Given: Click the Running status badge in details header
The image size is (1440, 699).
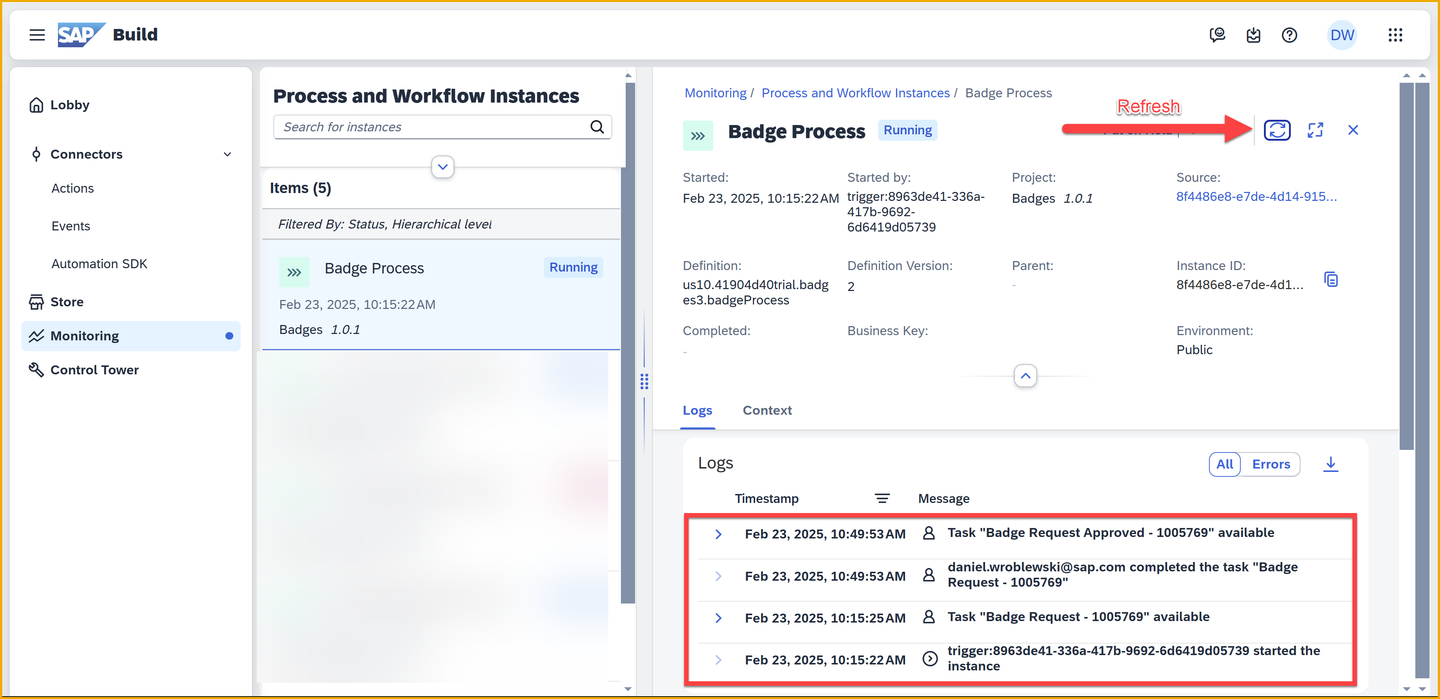Looking at the screenshot, I should (x=908, y=130).
